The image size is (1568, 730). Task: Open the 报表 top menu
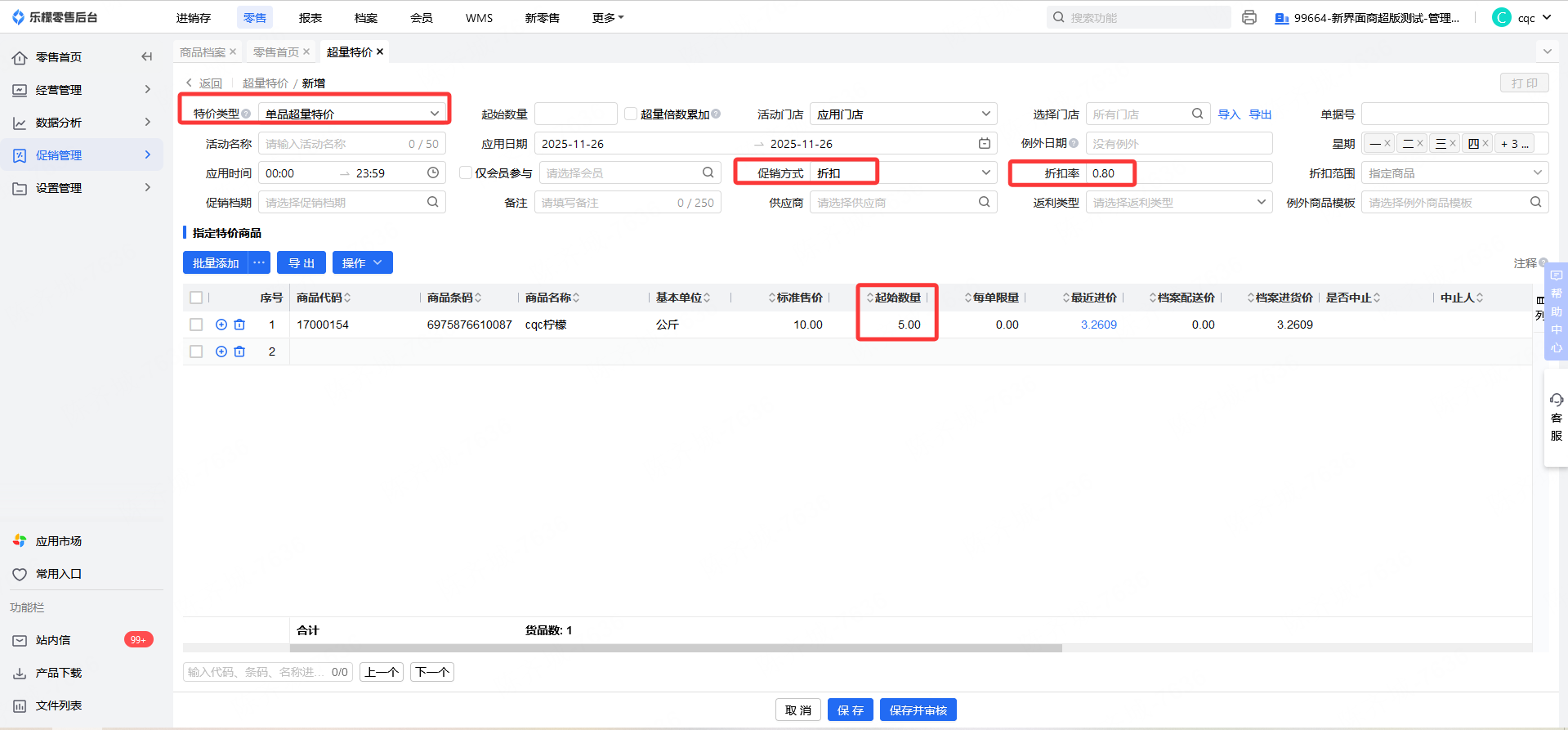(x=310, y=17)
